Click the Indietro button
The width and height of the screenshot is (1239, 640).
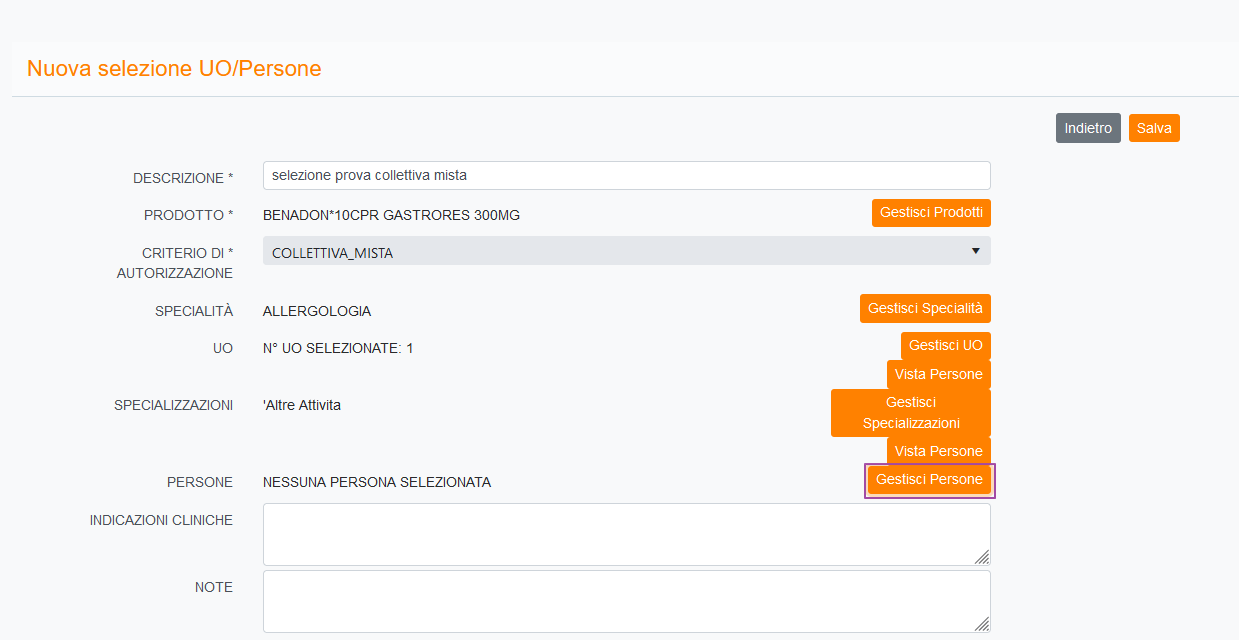click(x=1087, y=128)
